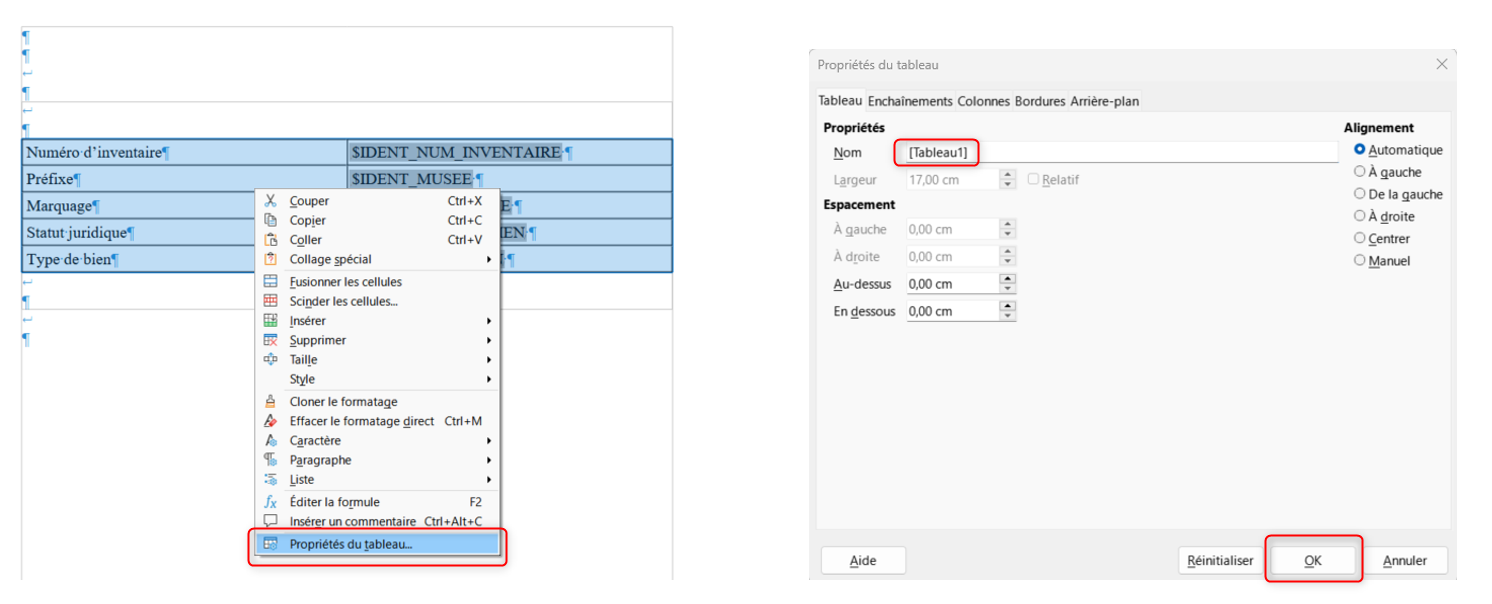Click the Coller clipboard icon

[x=270, y=240]
